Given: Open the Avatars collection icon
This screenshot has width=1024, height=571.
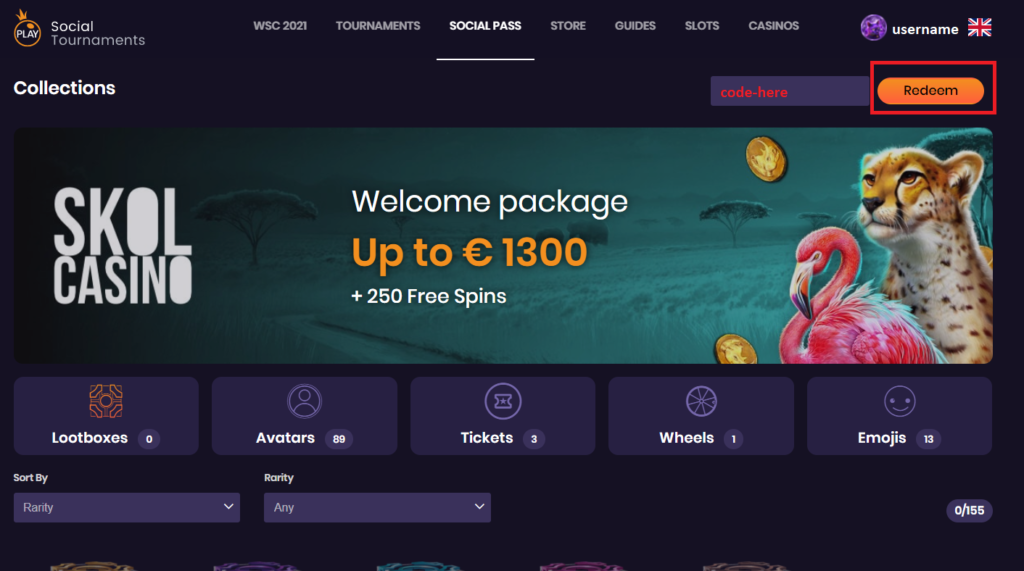Looking at the screenshot, I should [x=304, y=401].
